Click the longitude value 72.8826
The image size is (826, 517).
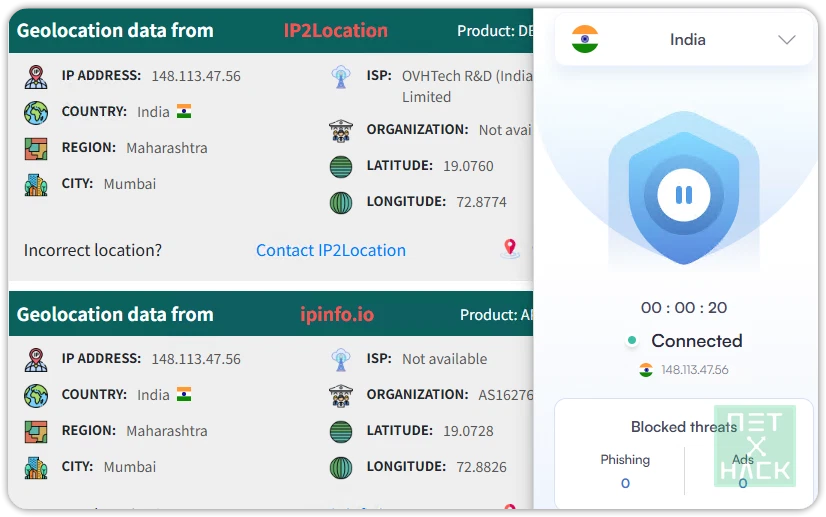(x=481, y=467)
